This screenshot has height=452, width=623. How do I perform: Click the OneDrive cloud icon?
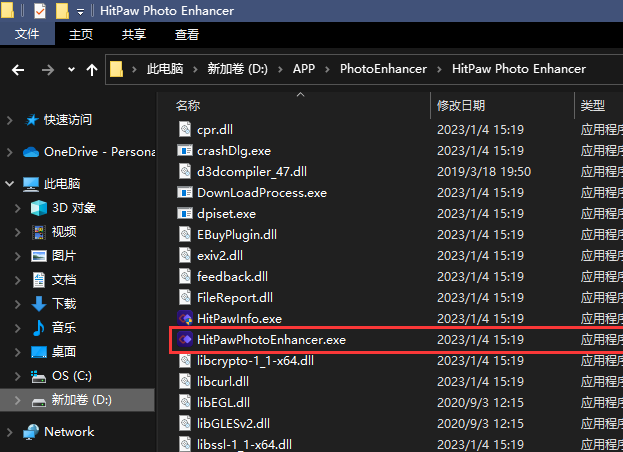[31, 152]
